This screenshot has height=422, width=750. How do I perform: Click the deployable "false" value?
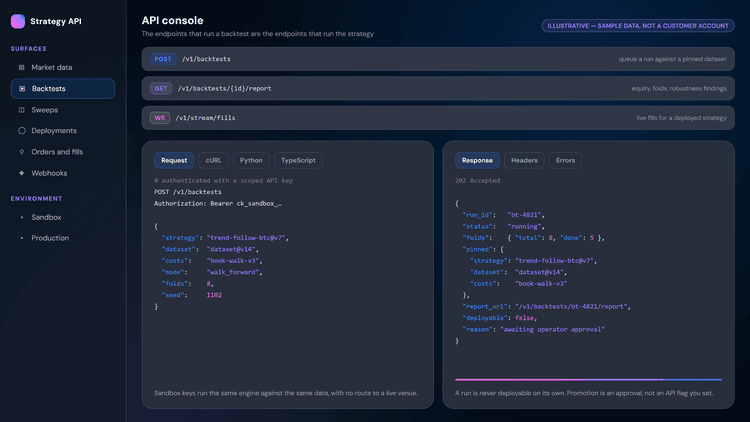point(524,318)
